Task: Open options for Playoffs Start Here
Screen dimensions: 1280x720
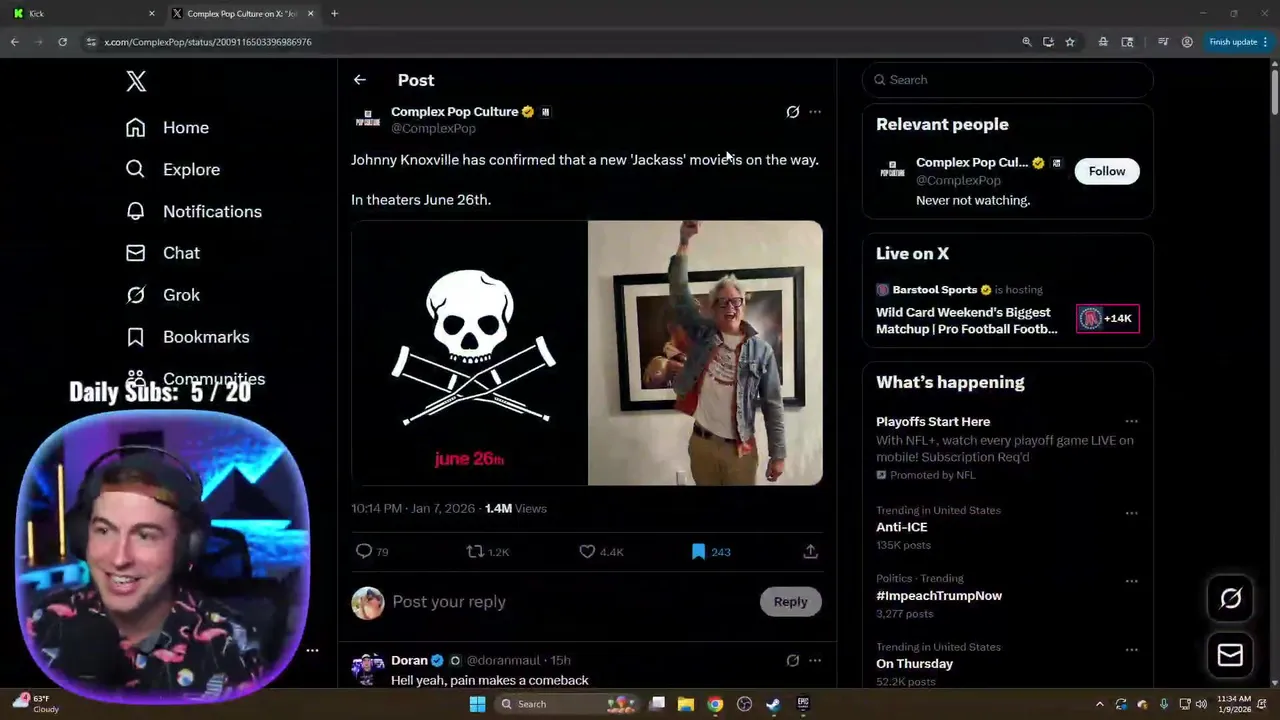Action: [x=1131, y=422]
